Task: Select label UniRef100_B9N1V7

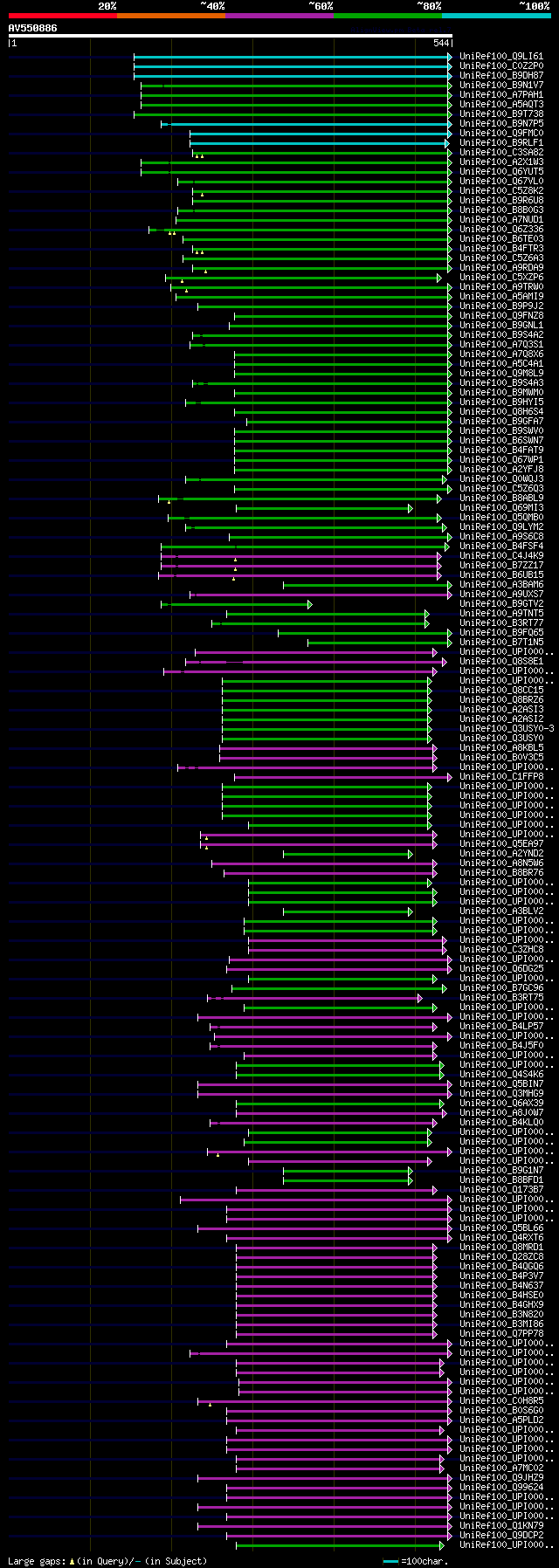Action: (x=501, y=86)
